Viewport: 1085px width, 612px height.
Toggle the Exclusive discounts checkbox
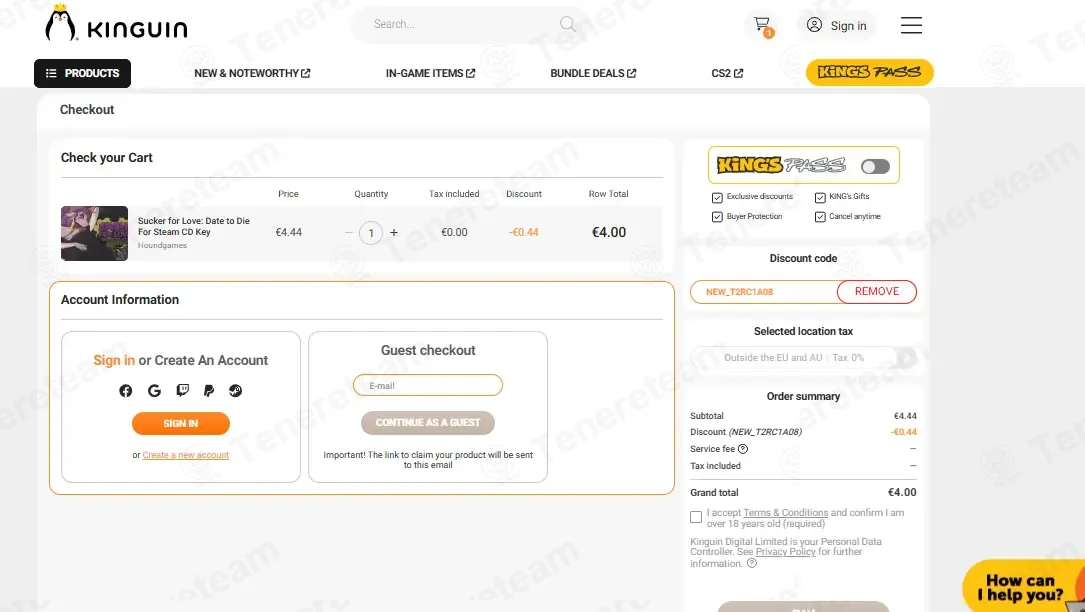pos(717,197)
